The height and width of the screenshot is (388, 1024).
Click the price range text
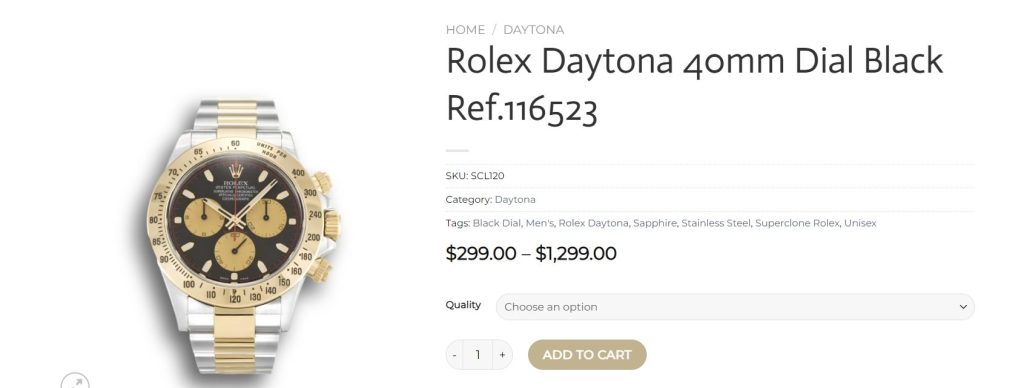(x=531, y=253)
